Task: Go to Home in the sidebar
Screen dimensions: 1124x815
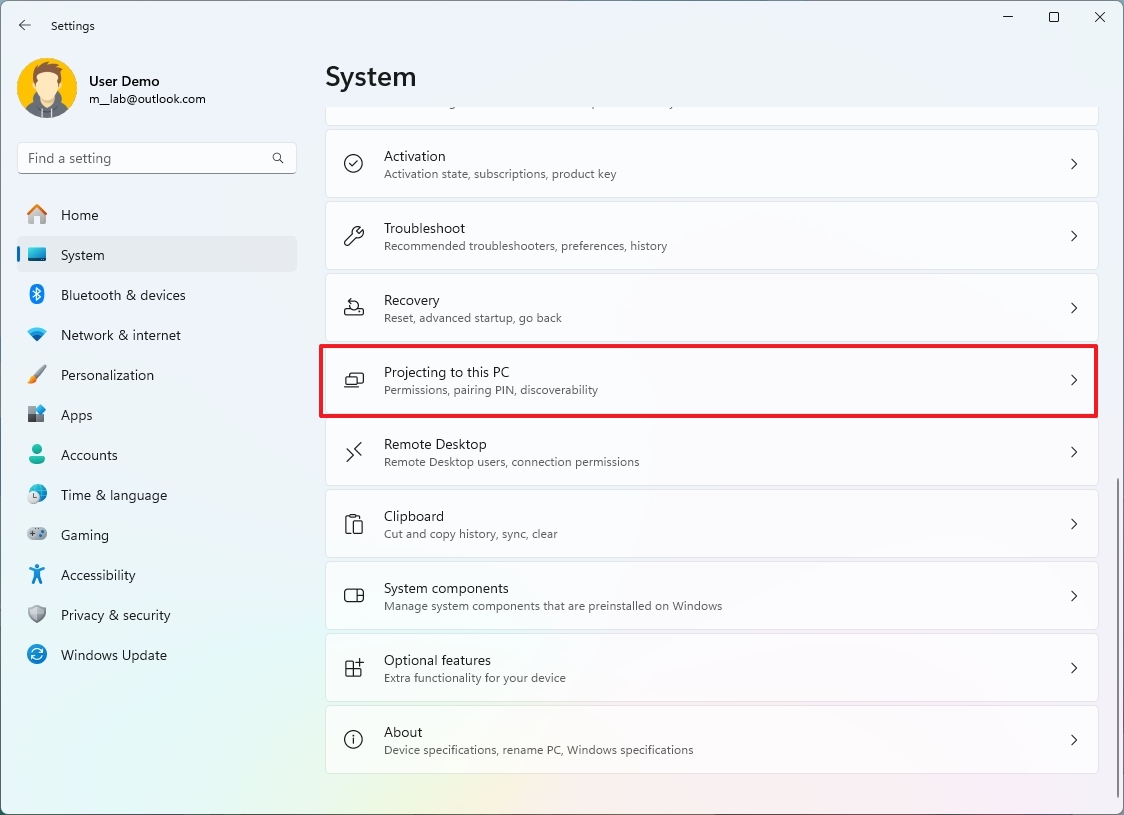Action: (157, 214)
